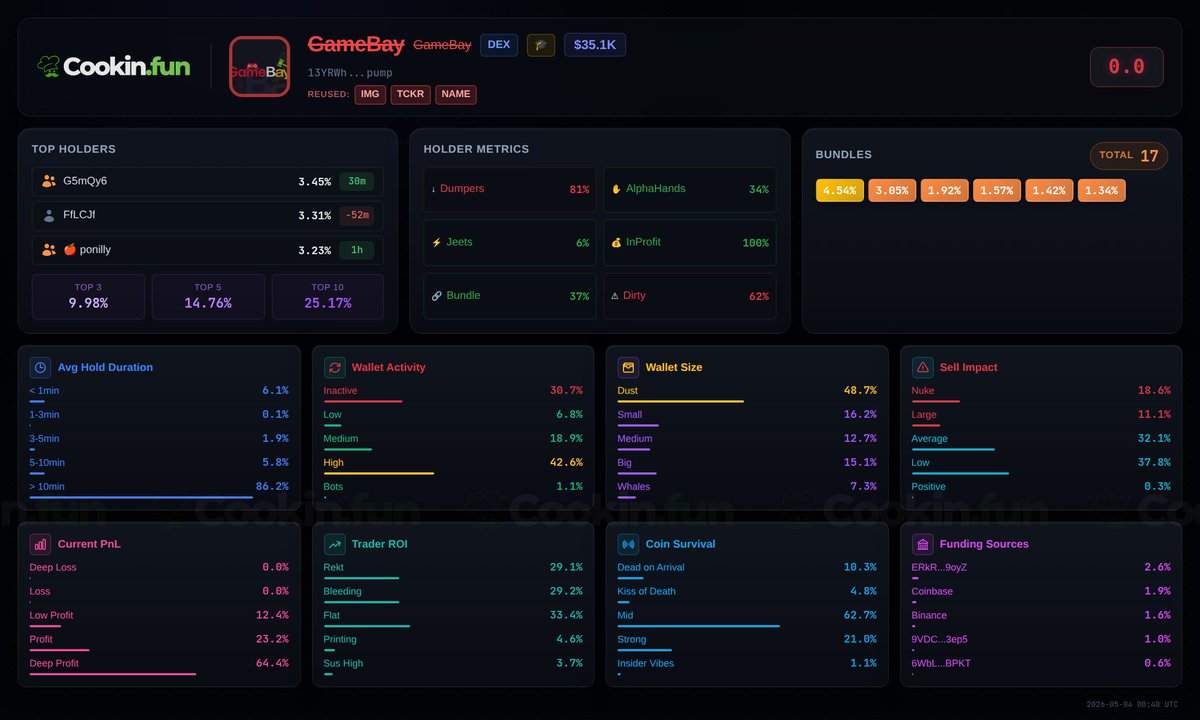Select the TOP 3 9.98% card
This screenshot has width=1200, height=720.
88,297
